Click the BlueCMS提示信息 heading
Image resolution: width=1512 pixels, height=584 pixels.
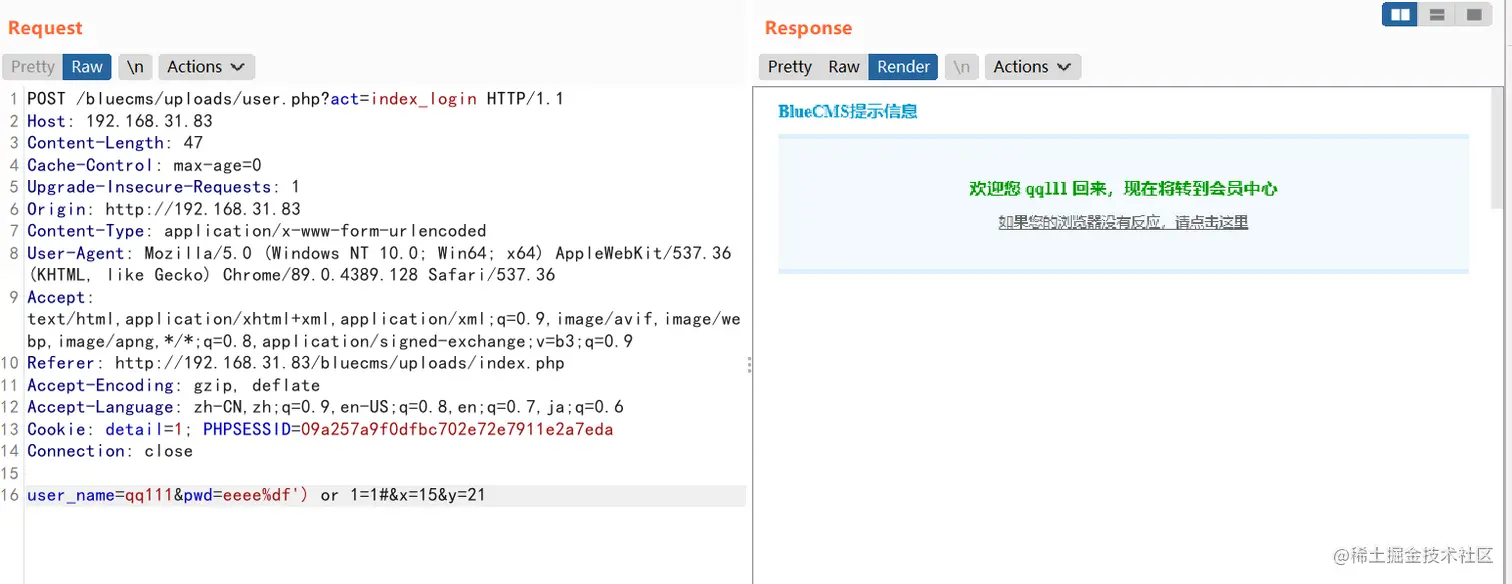[x=848, y=111]
